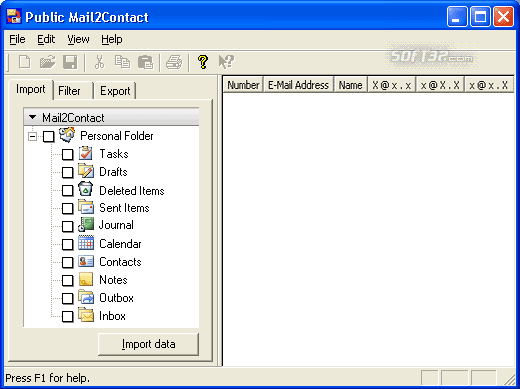Click the Sent Items folder icon
The image size is (520, 389).
pos(86,207)
